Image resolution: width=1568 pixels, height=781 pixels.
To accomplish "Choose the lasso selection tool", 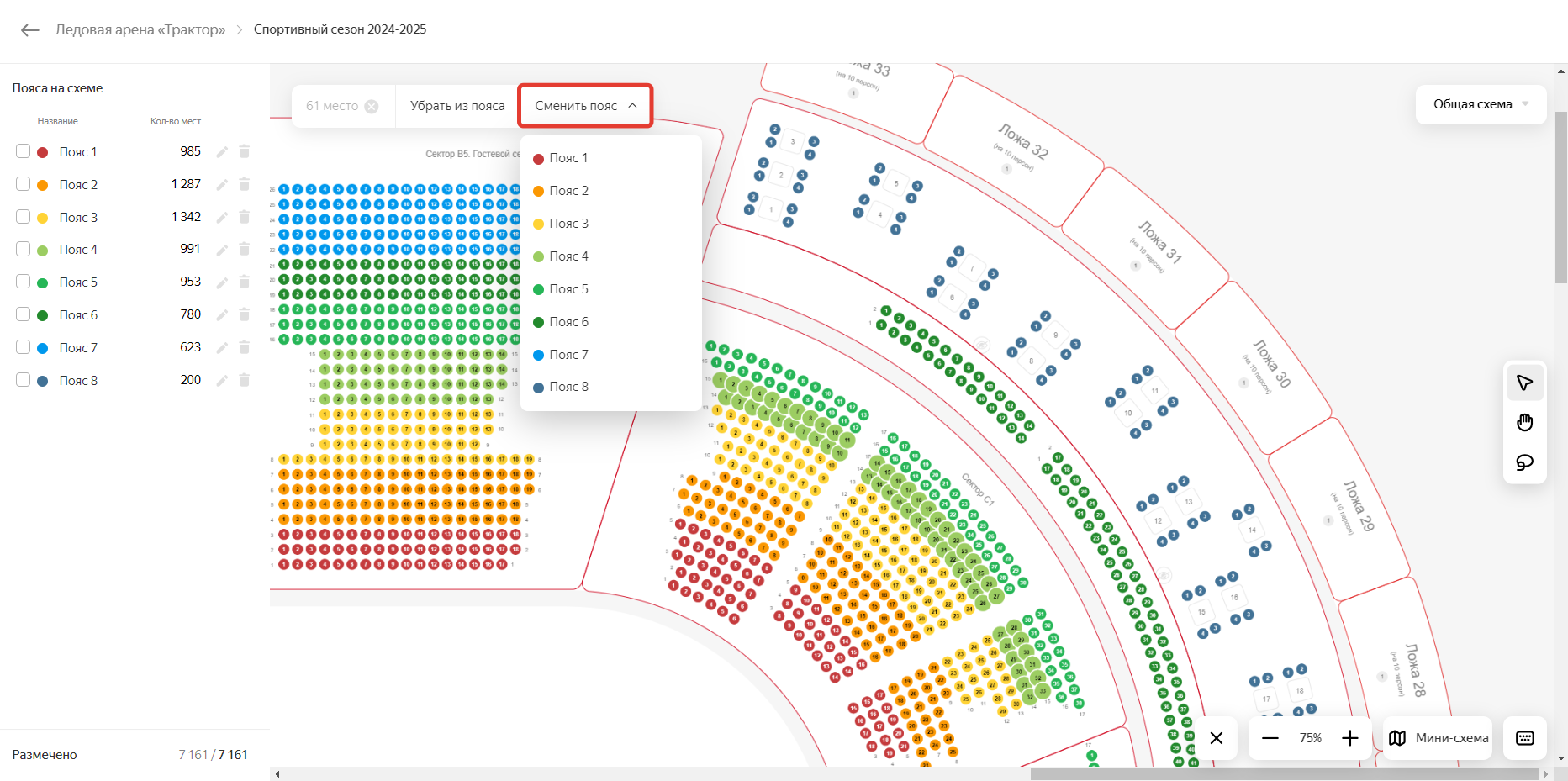I will click(x=1524, y=462).
